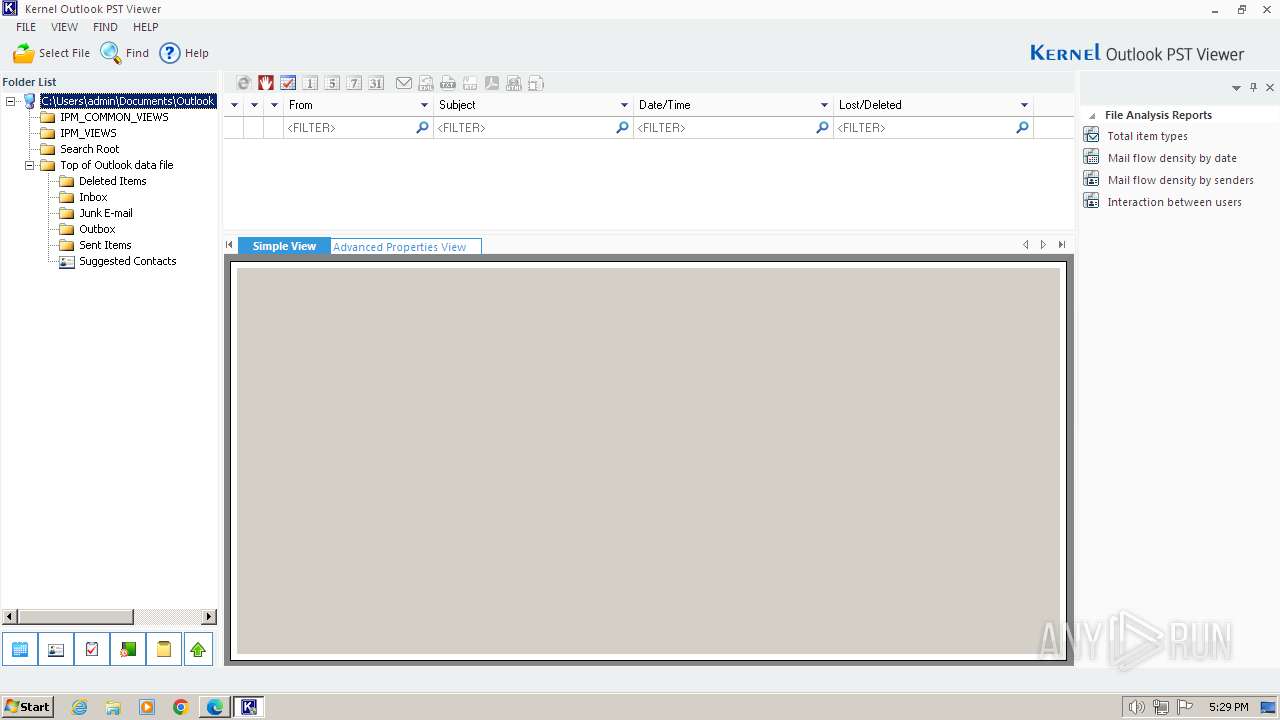Screen dimensions: 1280x720
Task: Click the calendar checkmark icon
Action: click(288, 83)
